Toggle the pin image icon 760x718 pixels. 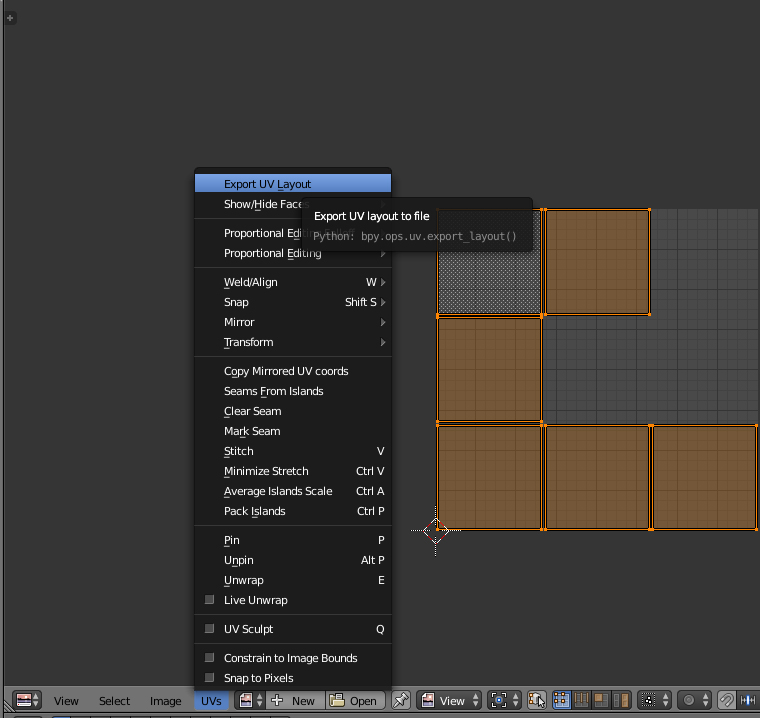(401, 701)
